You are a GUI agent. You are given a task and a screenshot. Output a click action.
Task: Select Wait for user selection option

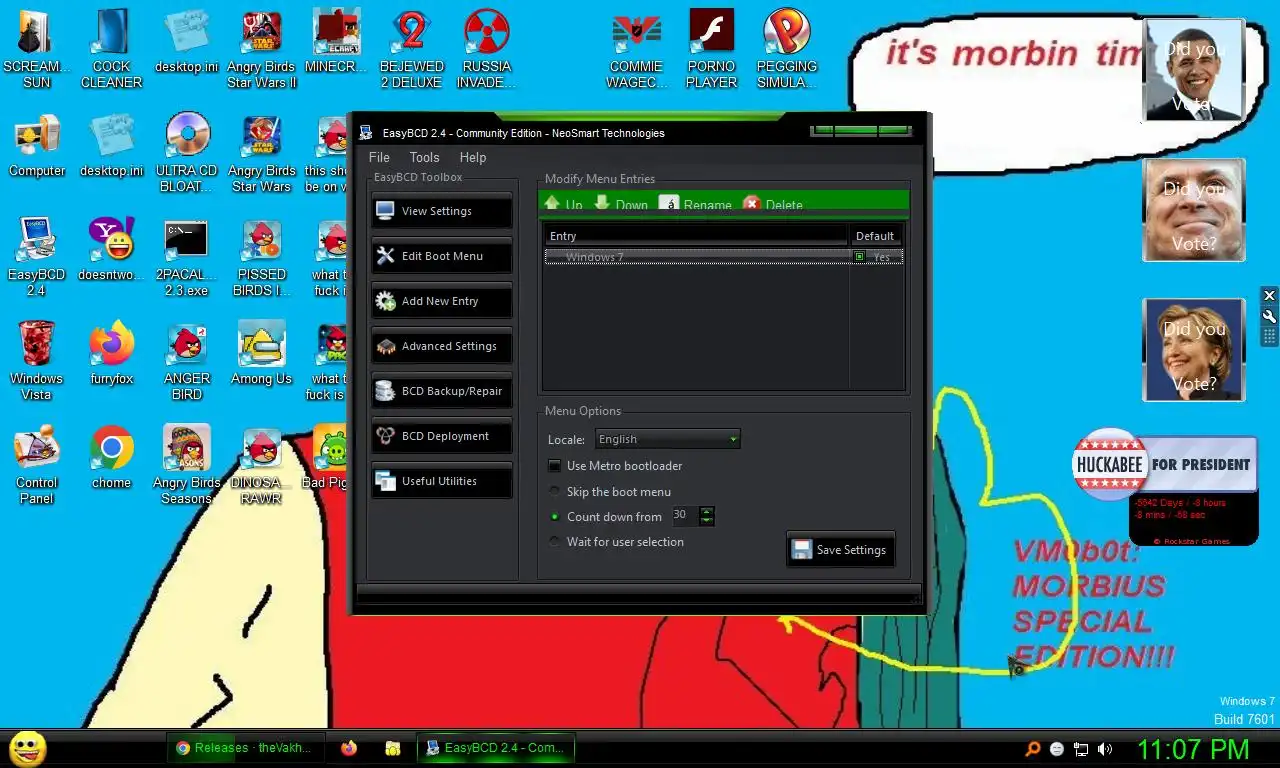tap(555, 542)
